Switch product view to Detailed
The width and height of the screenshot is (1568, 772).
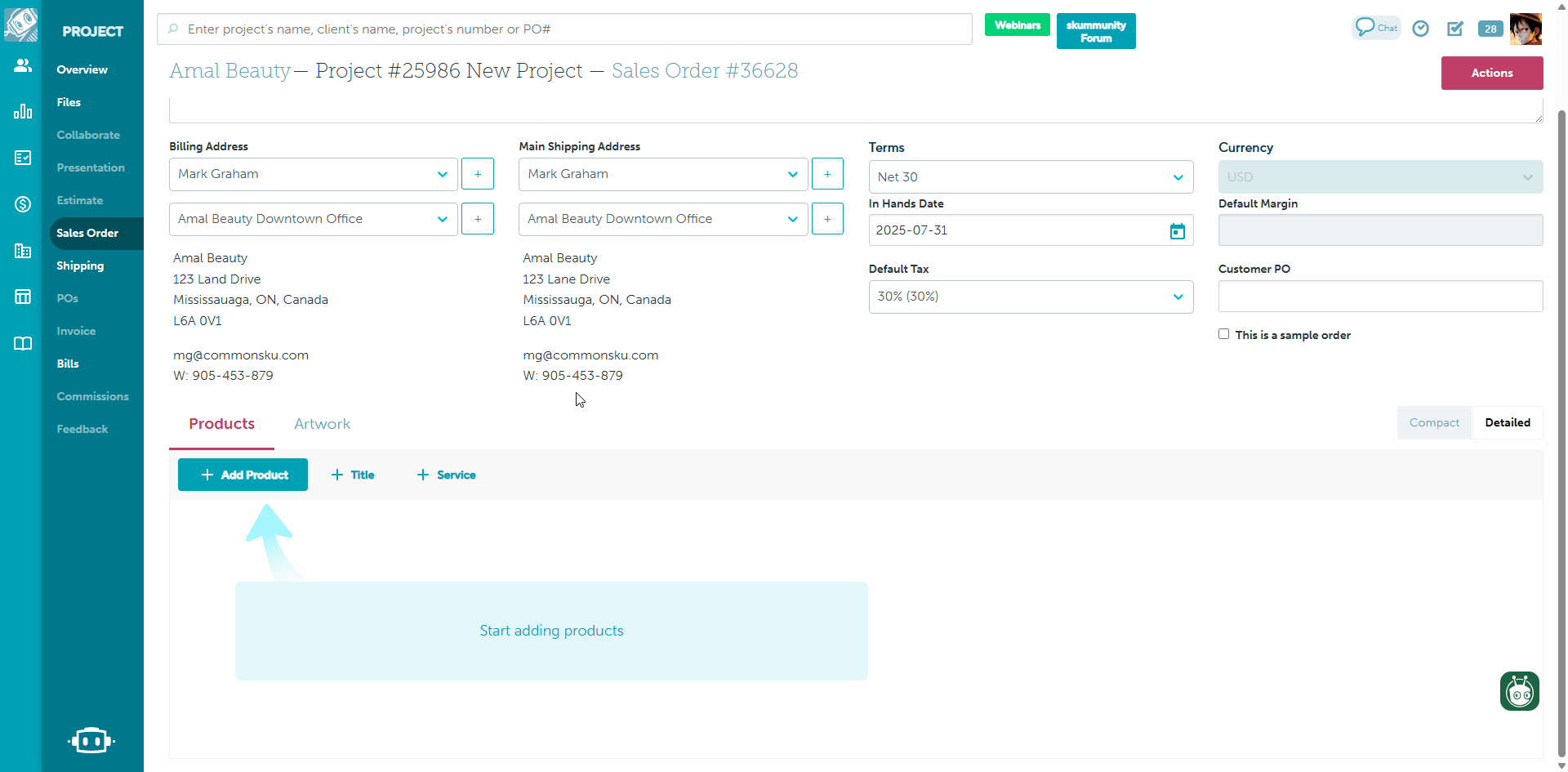click(x=1507, y=422)
